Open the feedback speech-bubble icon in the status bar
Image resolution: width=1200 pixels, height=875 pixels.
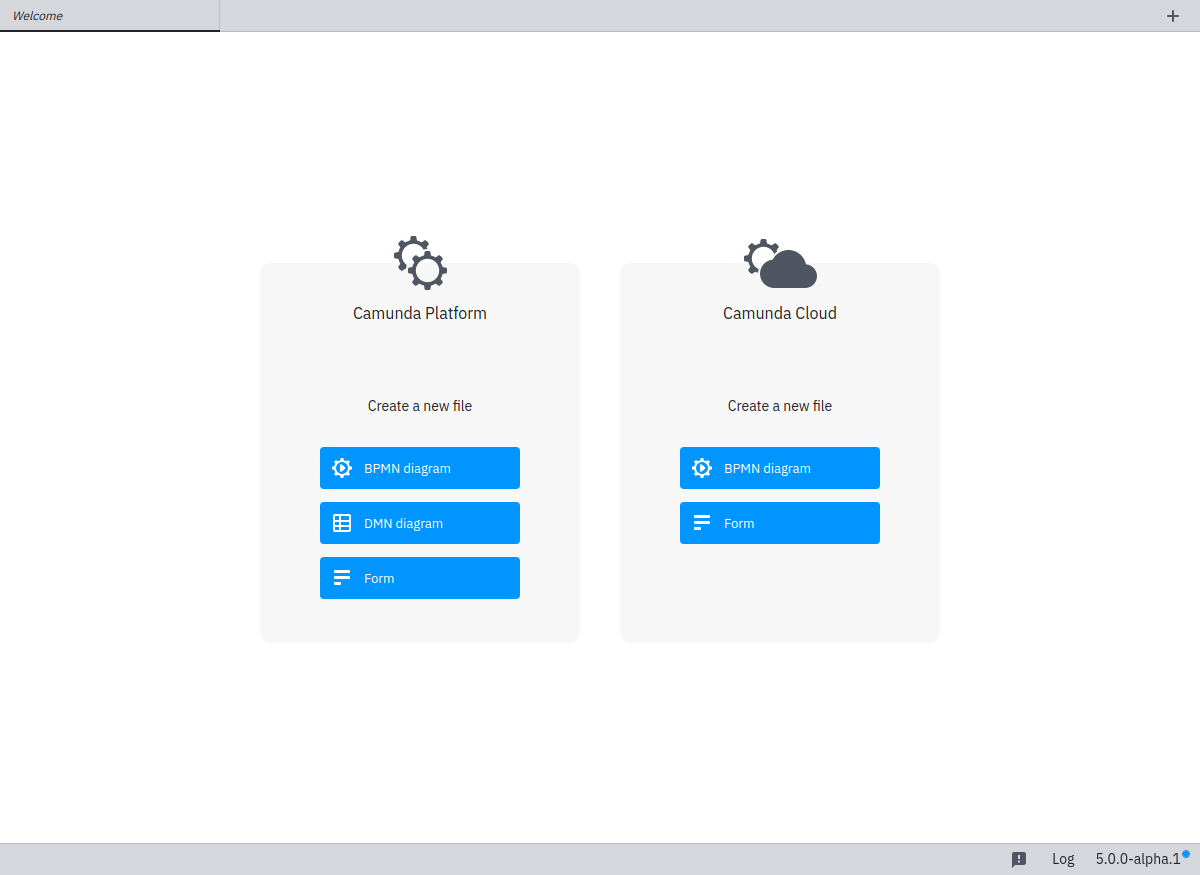pyautogui.click(x=1019, y=858)
